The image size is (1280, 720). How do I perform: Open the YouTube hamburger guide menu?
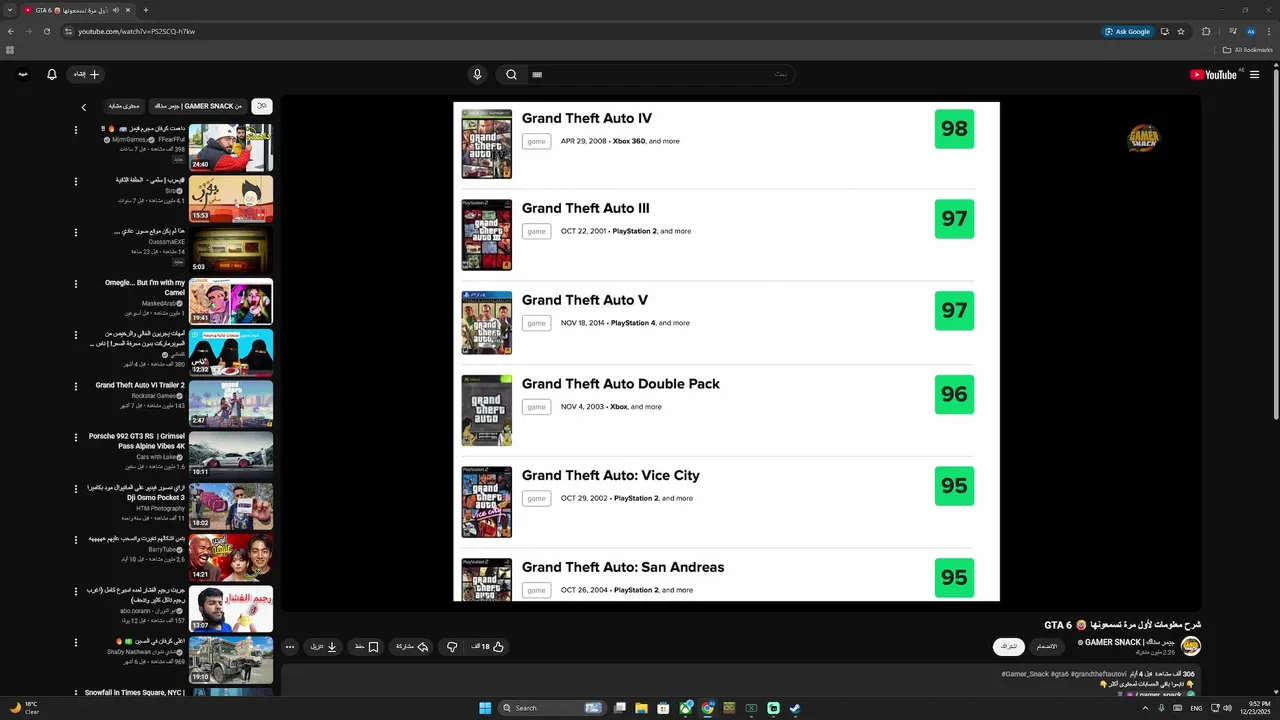coord(1254,74)
